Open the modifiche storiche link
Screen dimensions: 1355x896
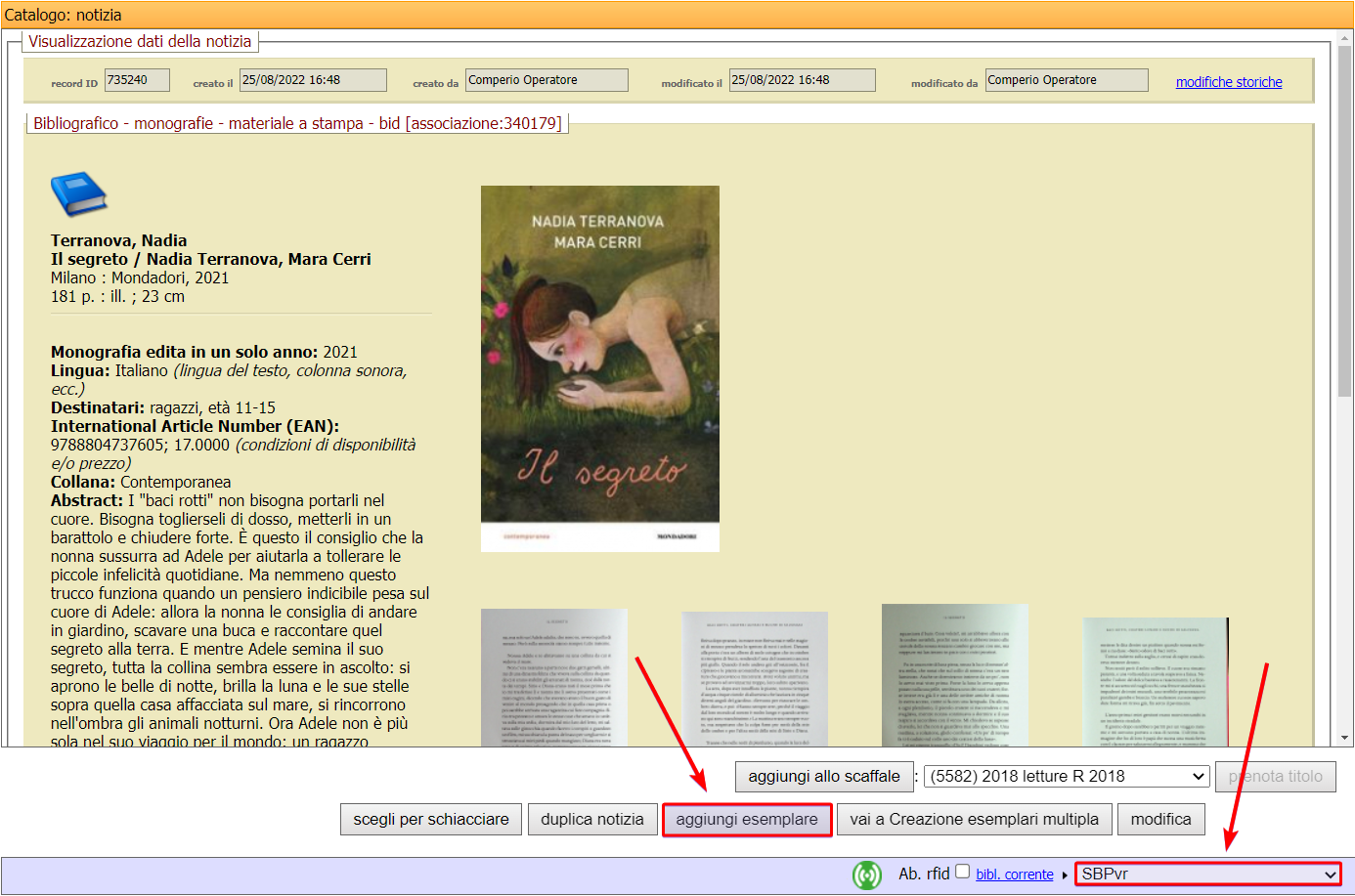1228,82
